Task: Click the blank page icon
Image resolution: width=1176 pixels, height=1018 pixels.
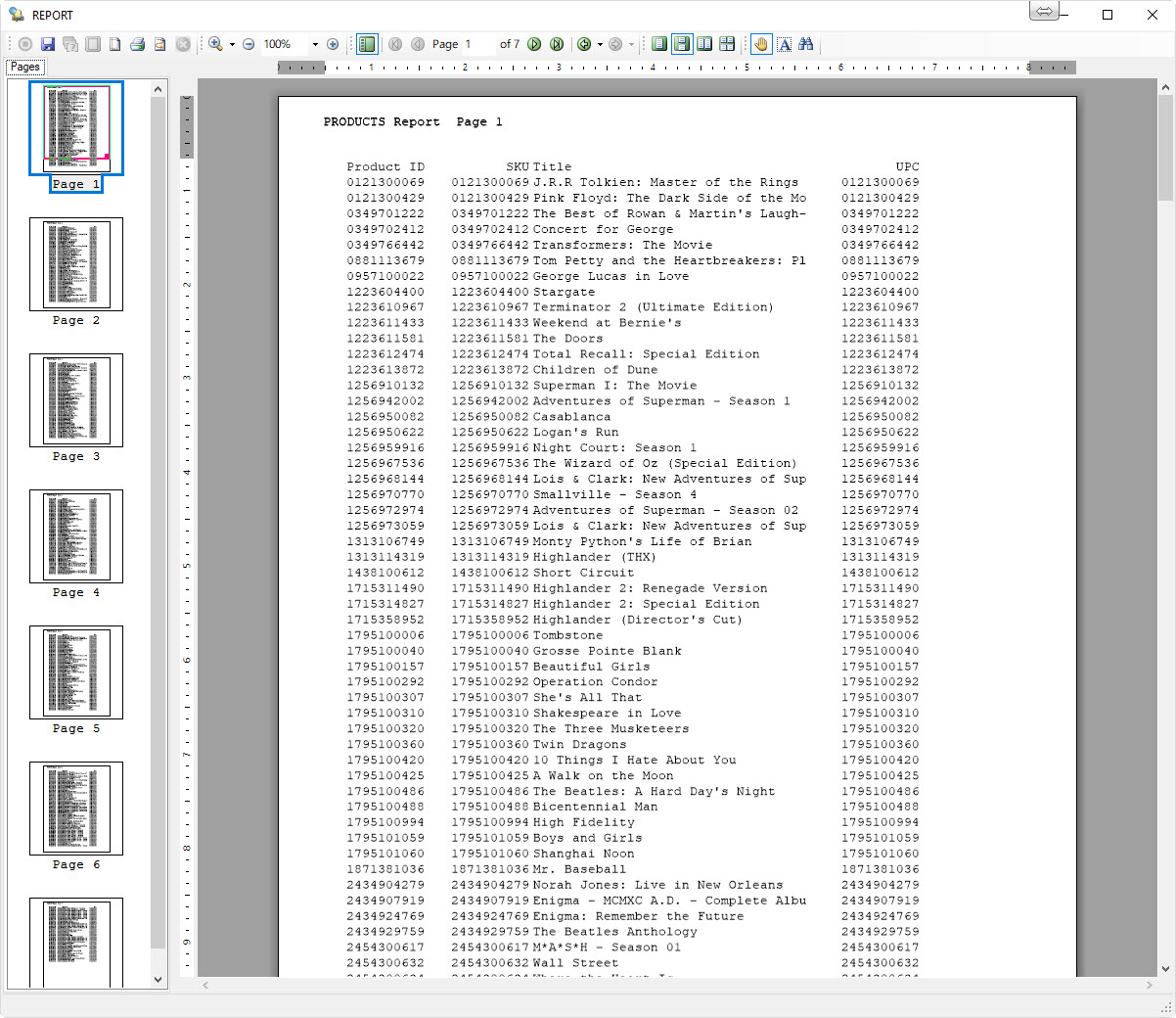Action: pyautogui.click(x=114, y=44)
